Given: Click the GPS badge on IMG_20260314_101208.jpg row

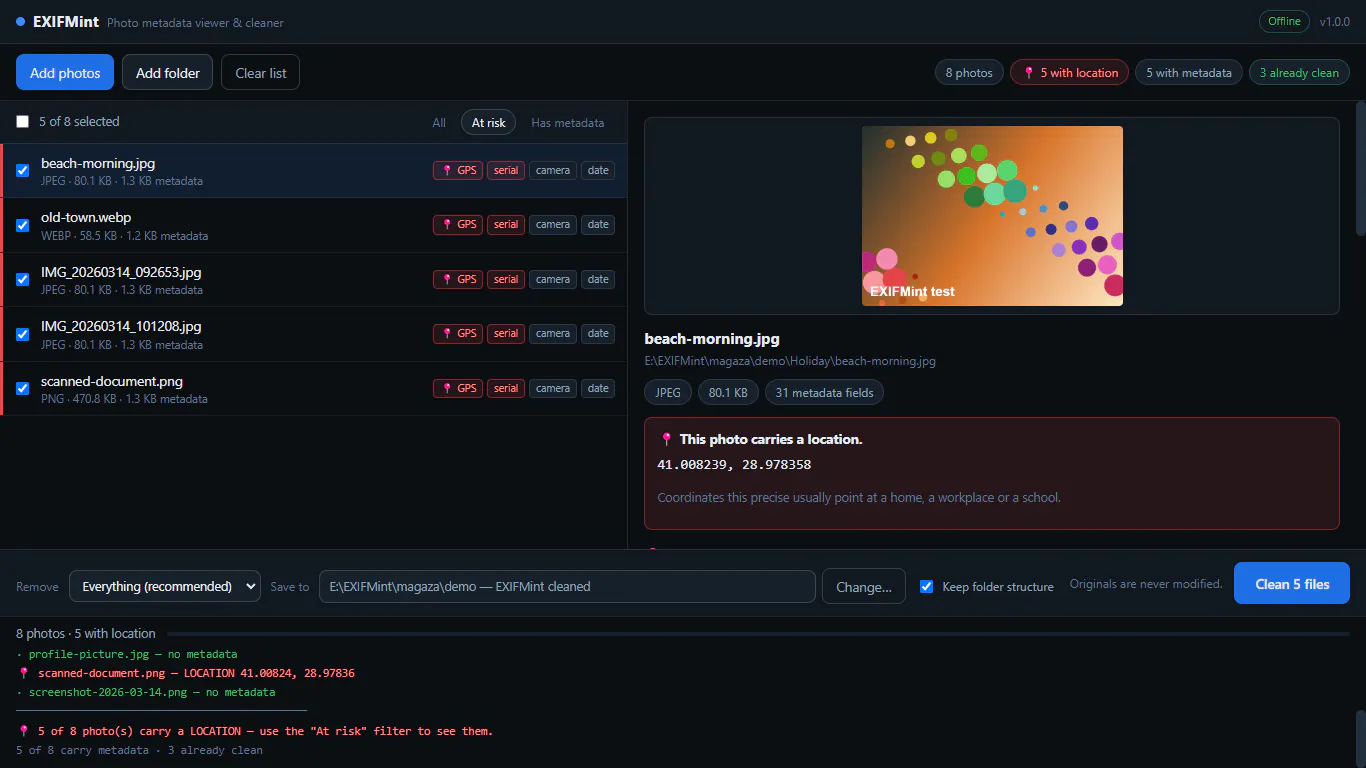Looking at the screenshot, I should coord(458,334).
